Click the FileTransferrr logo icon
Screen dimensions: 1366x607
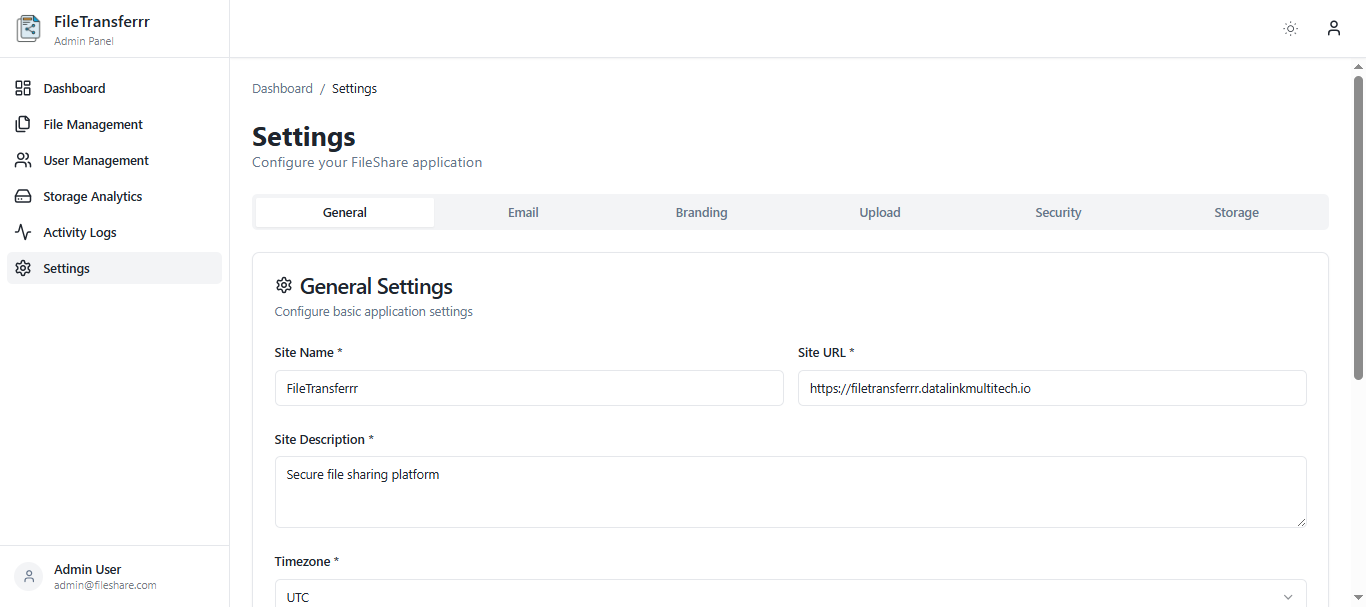pos(27,28)
